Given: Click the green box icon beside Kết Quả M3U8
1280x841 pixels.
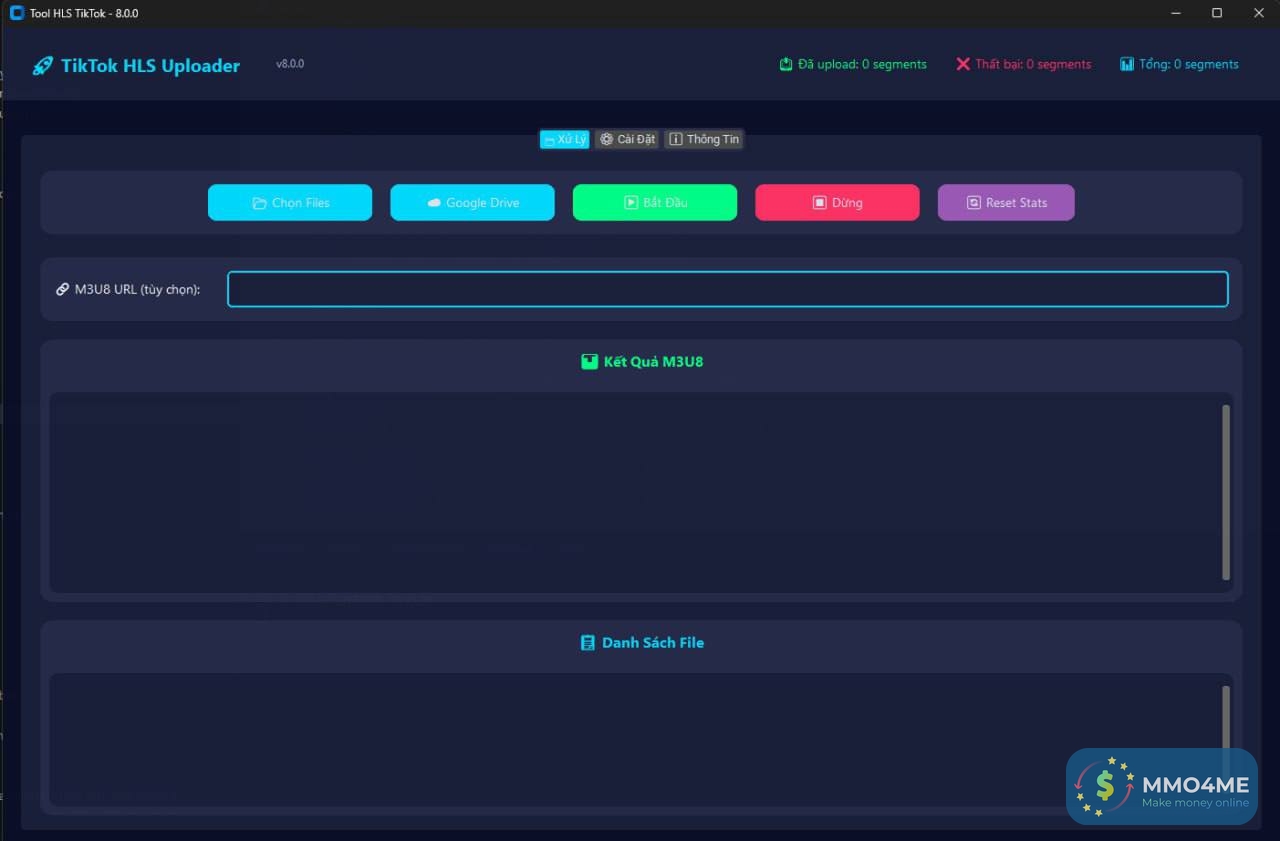Looking at the screenshot, I should coord(590,362).
